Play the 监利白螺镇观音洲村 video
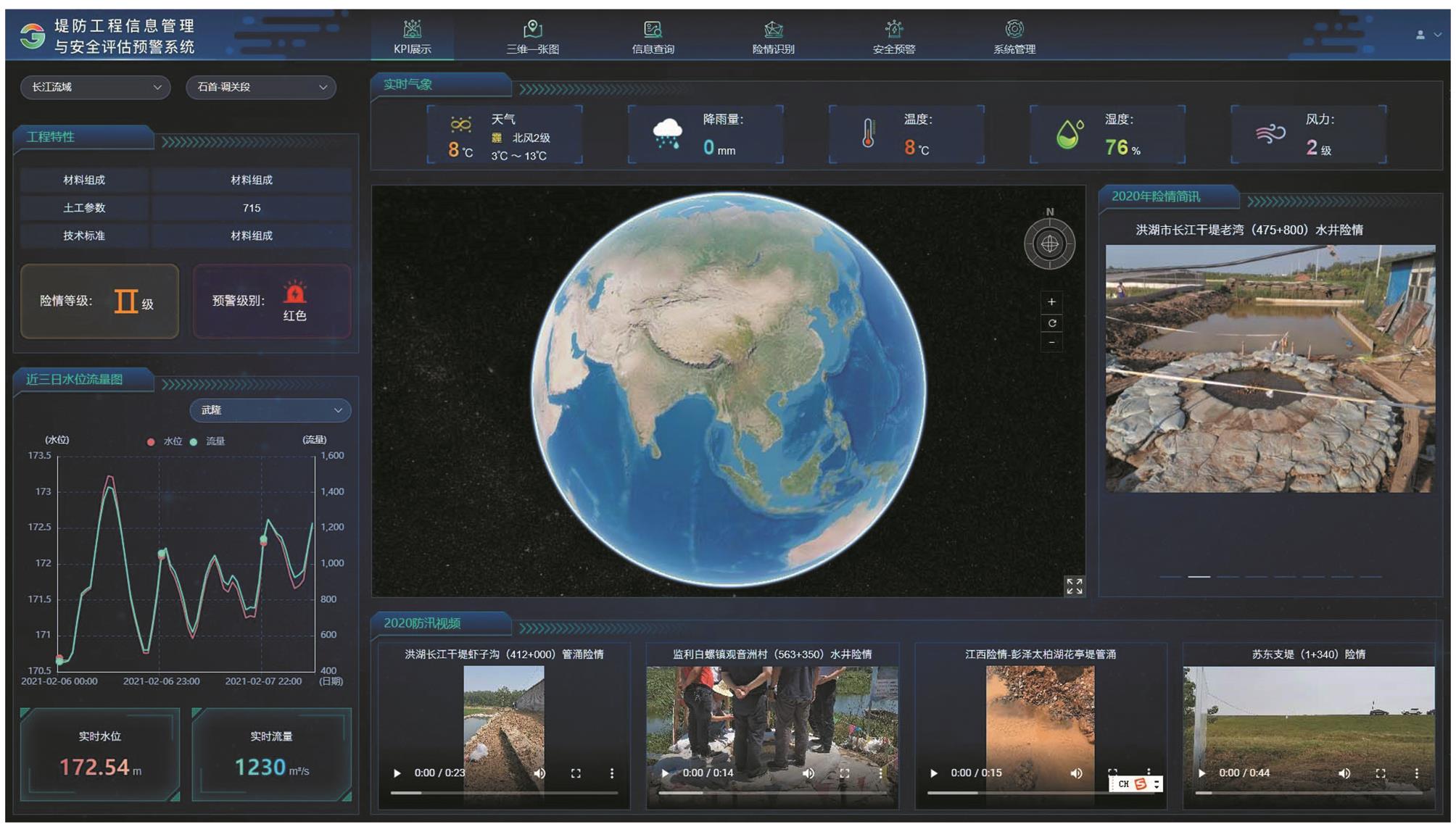This screenshot has width=1456, height=832. pyautogui.click(x=665, y=773)
